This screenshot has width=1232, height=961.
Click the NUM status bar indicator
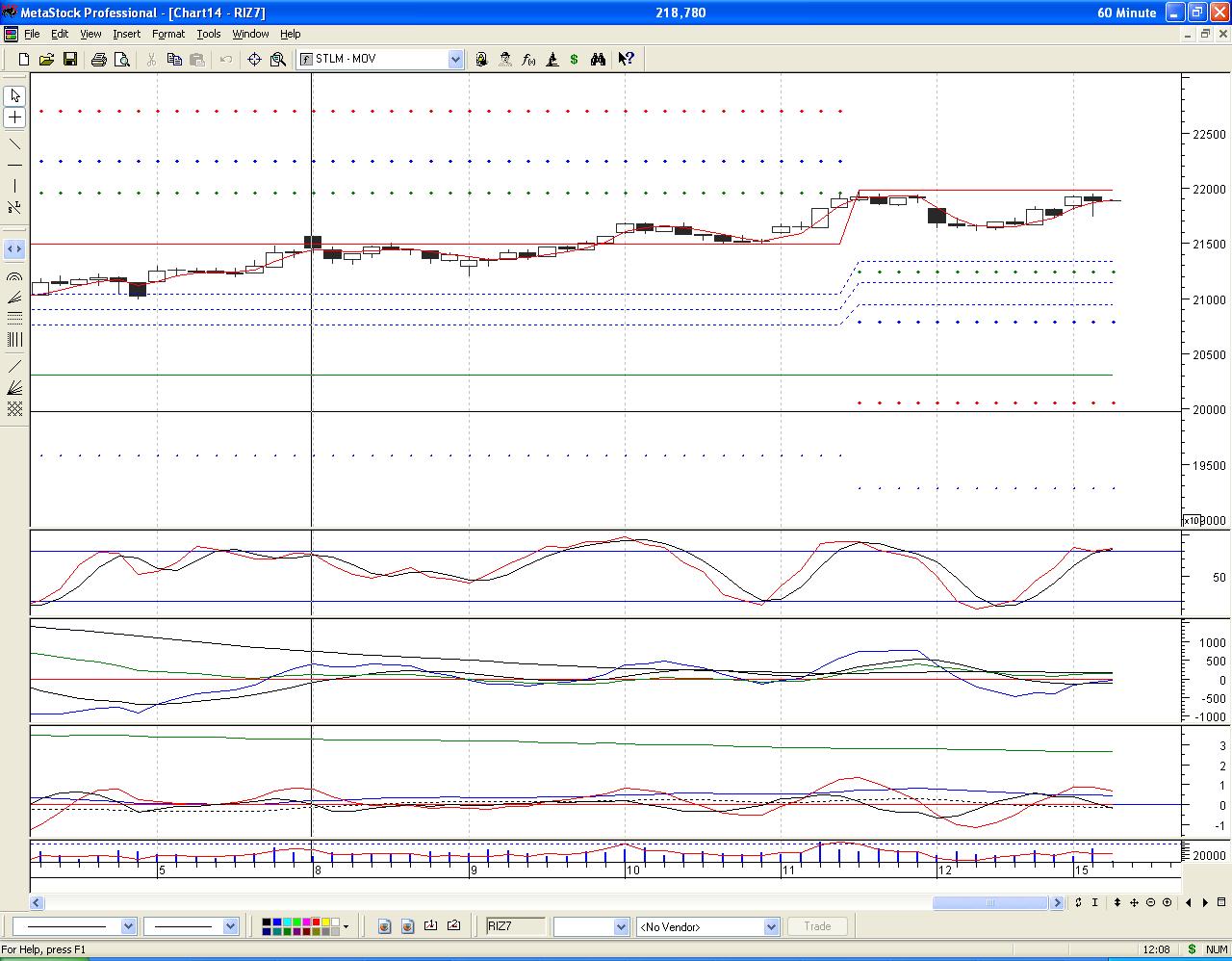tap(1216, 949)
